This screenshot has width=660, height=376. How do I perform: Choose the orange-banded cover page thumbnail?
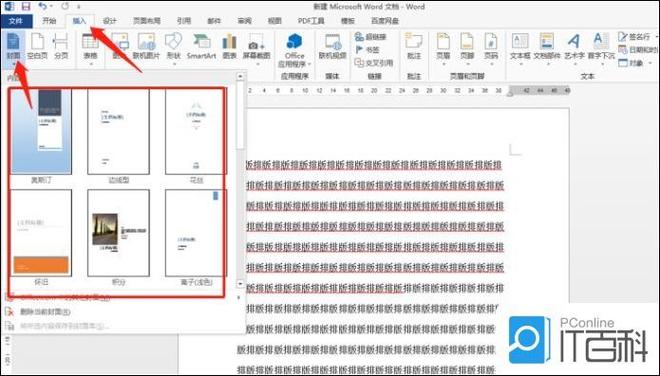[x=41, y=232]
